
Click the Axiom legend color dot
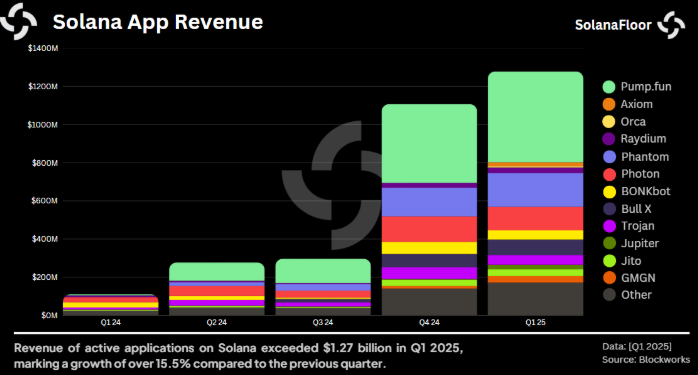(x=609, y=104)
